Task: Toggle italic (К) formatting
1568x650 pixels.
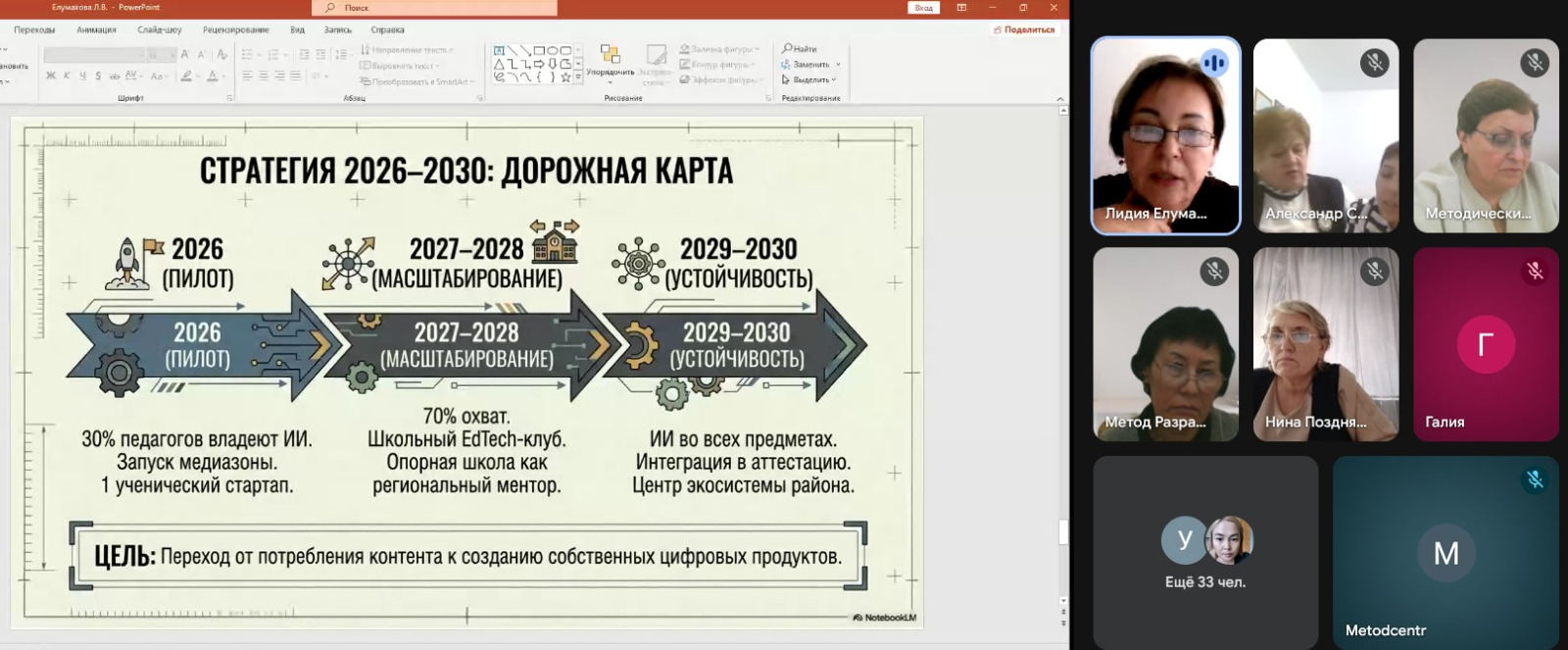Action: click(x=67, y=75)
